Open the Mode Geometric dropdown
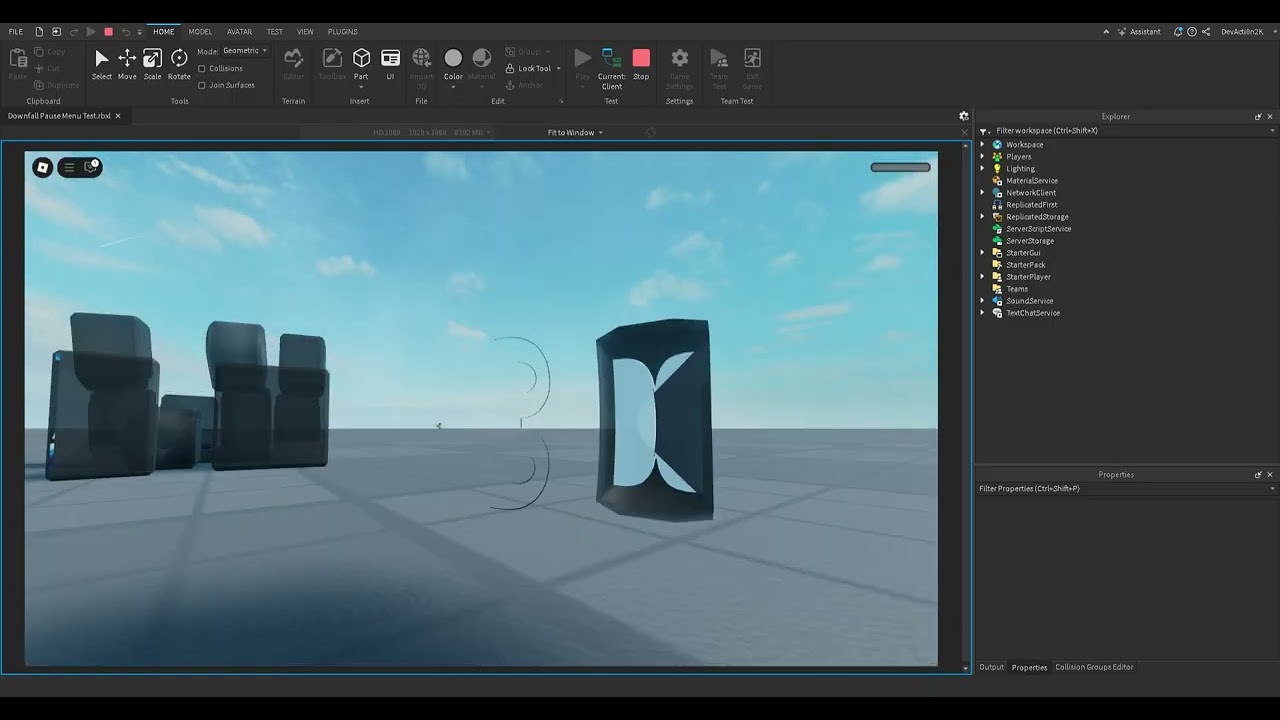 pos(245,51)
